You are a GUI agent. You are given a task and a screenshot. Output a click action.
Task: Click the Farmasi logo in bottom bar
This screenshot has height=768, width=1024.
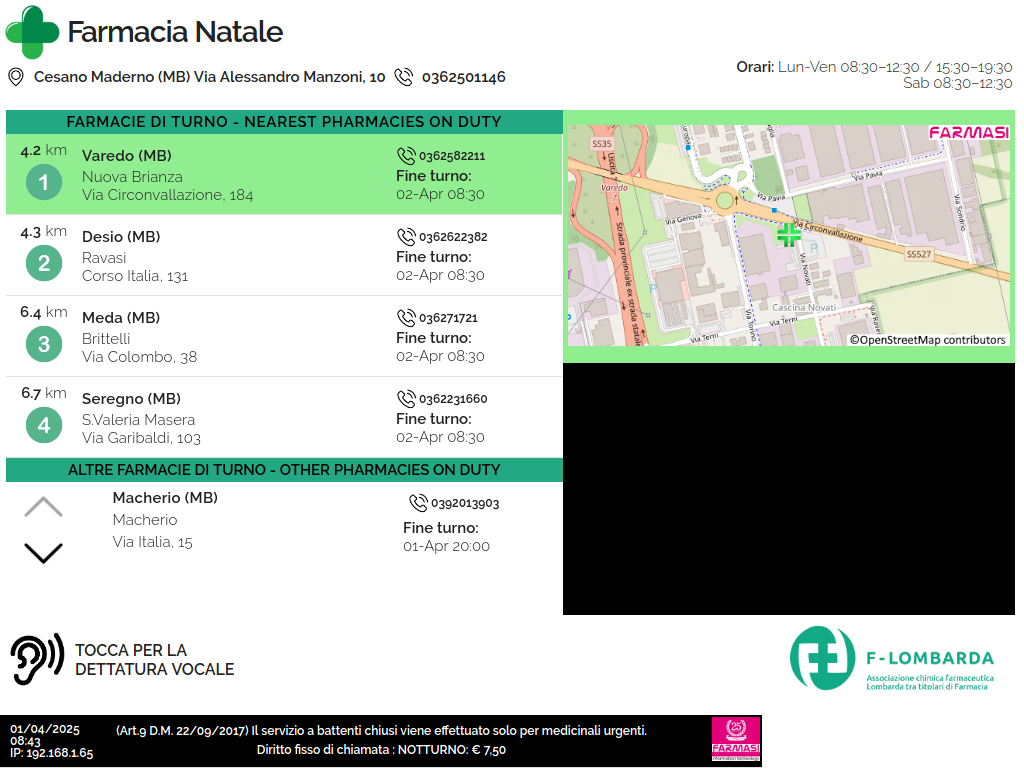736,740
